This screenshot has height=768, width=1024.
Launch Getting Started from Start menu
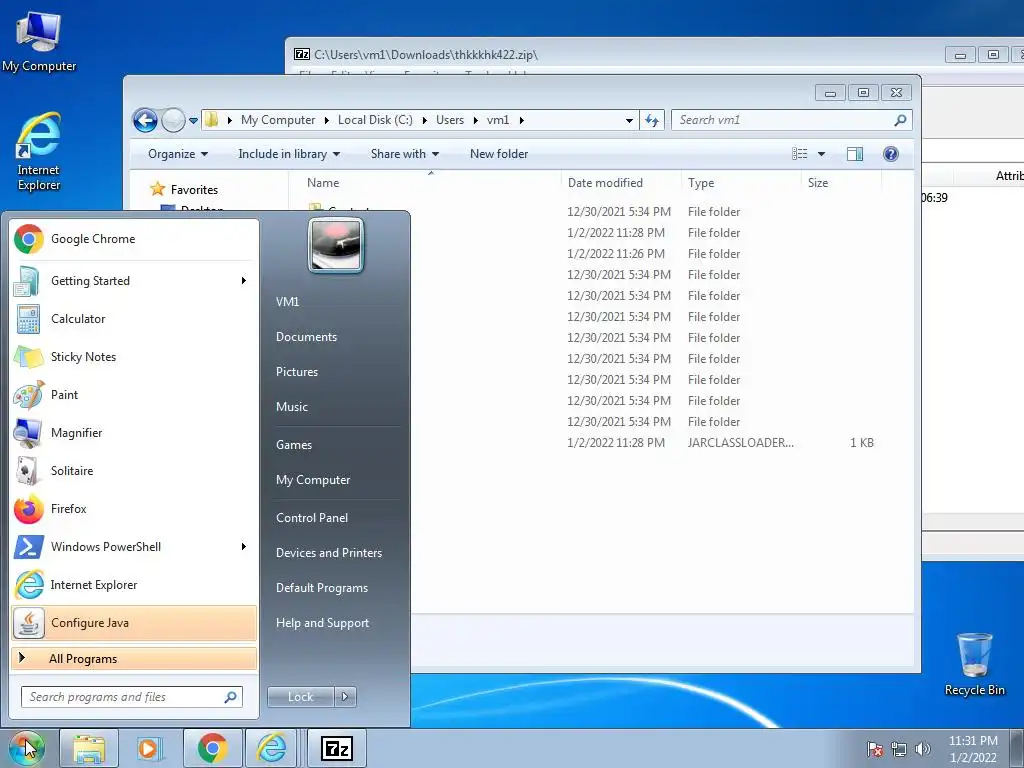(x=134, y=281)
